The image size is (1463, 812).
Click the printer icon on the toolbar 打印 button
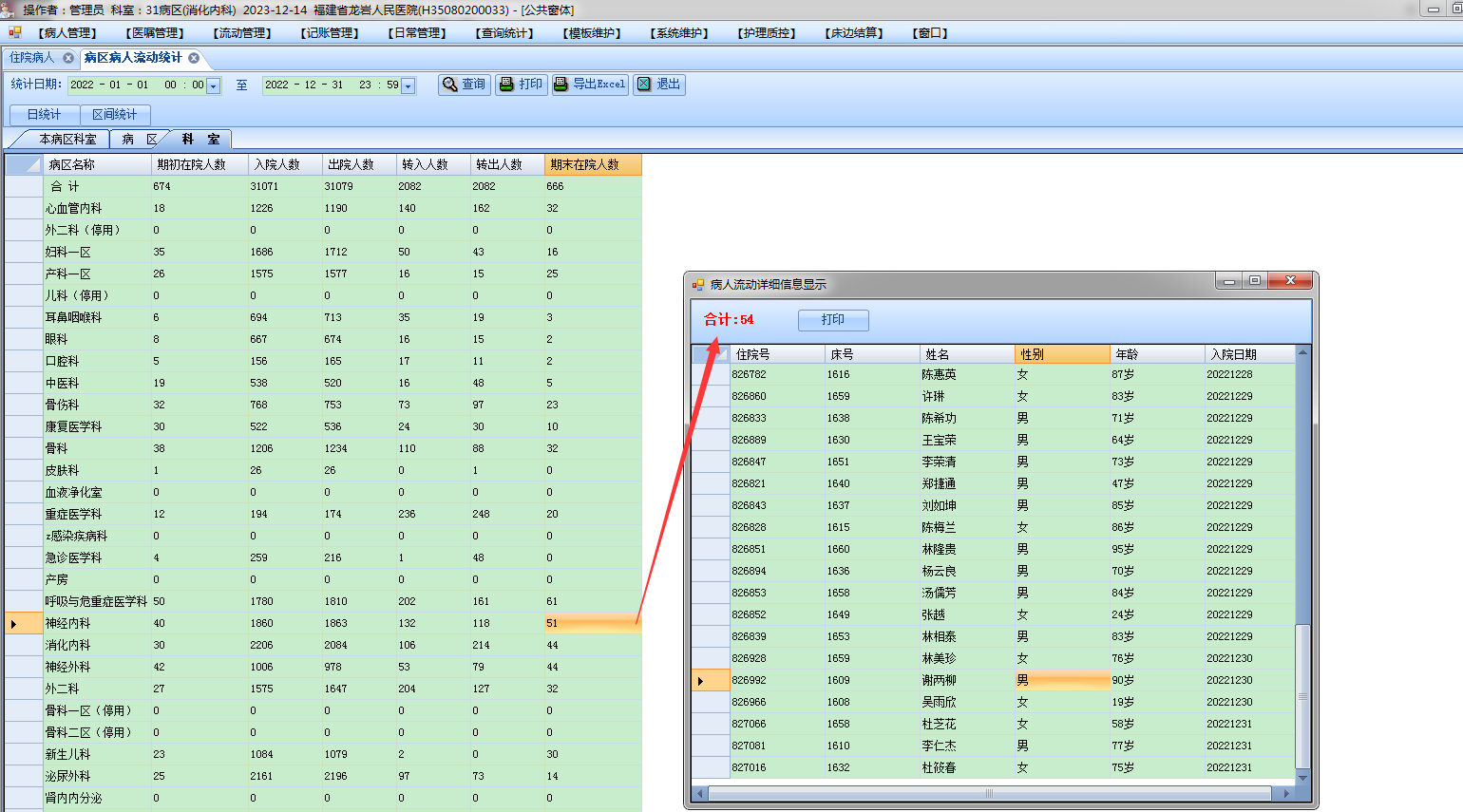pos(506,85)
